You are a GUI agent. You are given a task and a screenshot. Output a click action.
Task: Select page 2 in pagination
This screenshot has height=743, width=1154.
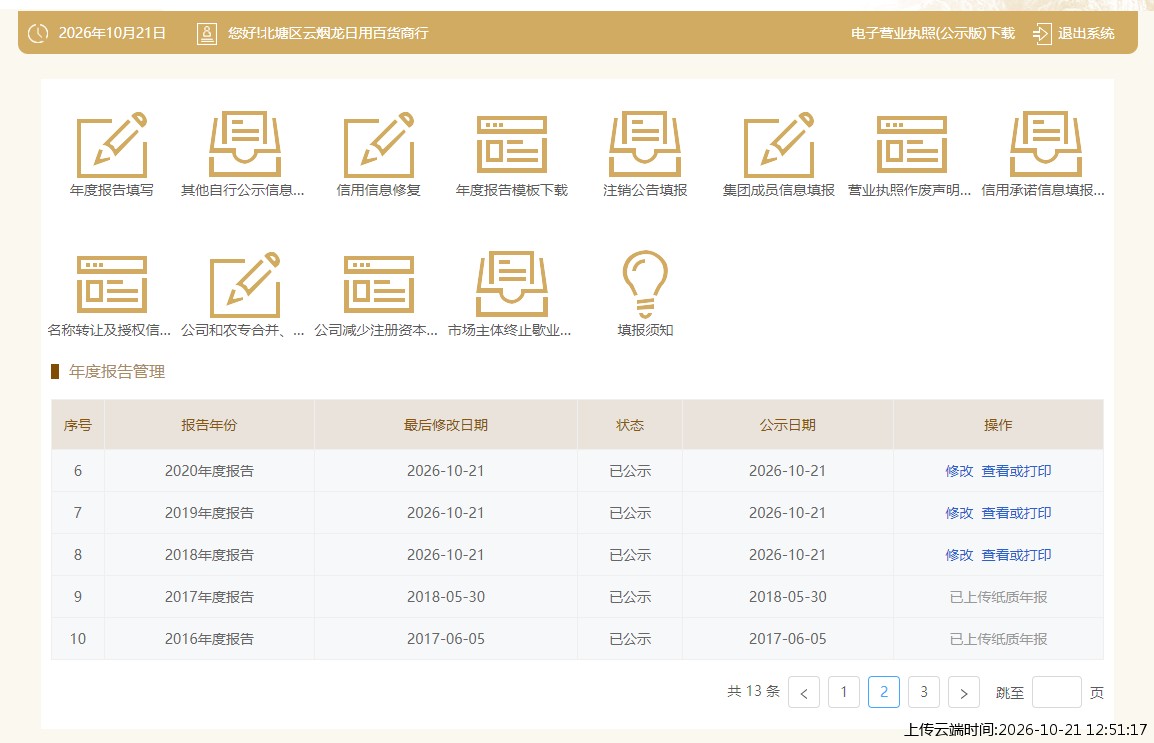pos(884,692)
